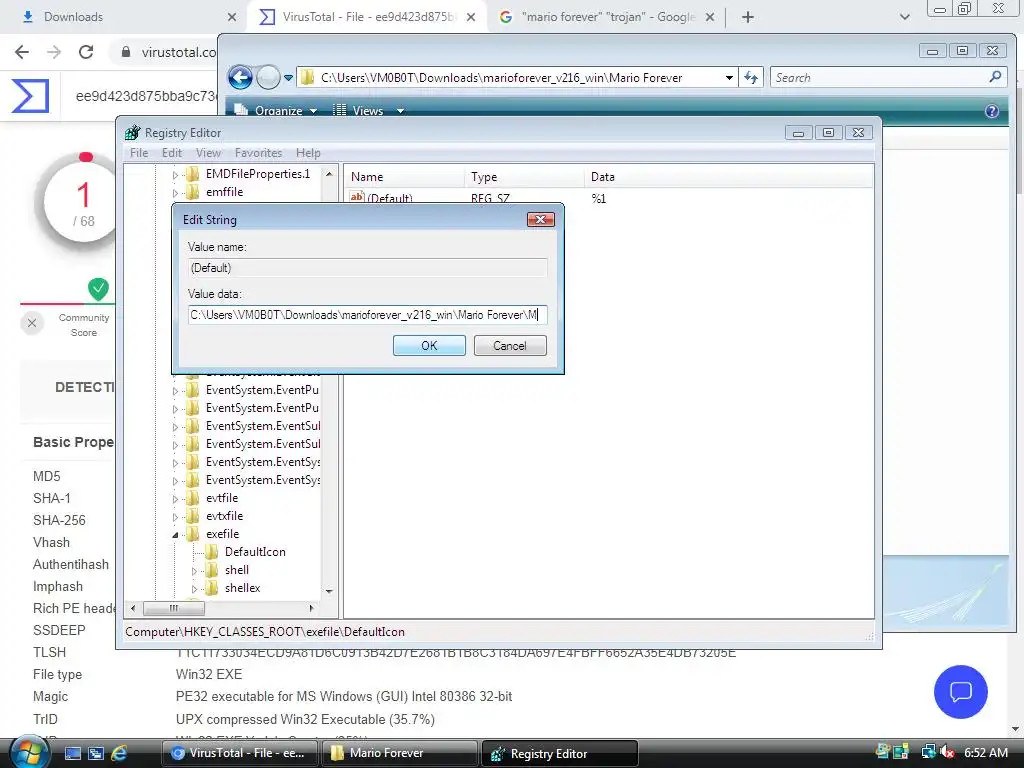Open Registry Editor Edit menu

point(172,153)
